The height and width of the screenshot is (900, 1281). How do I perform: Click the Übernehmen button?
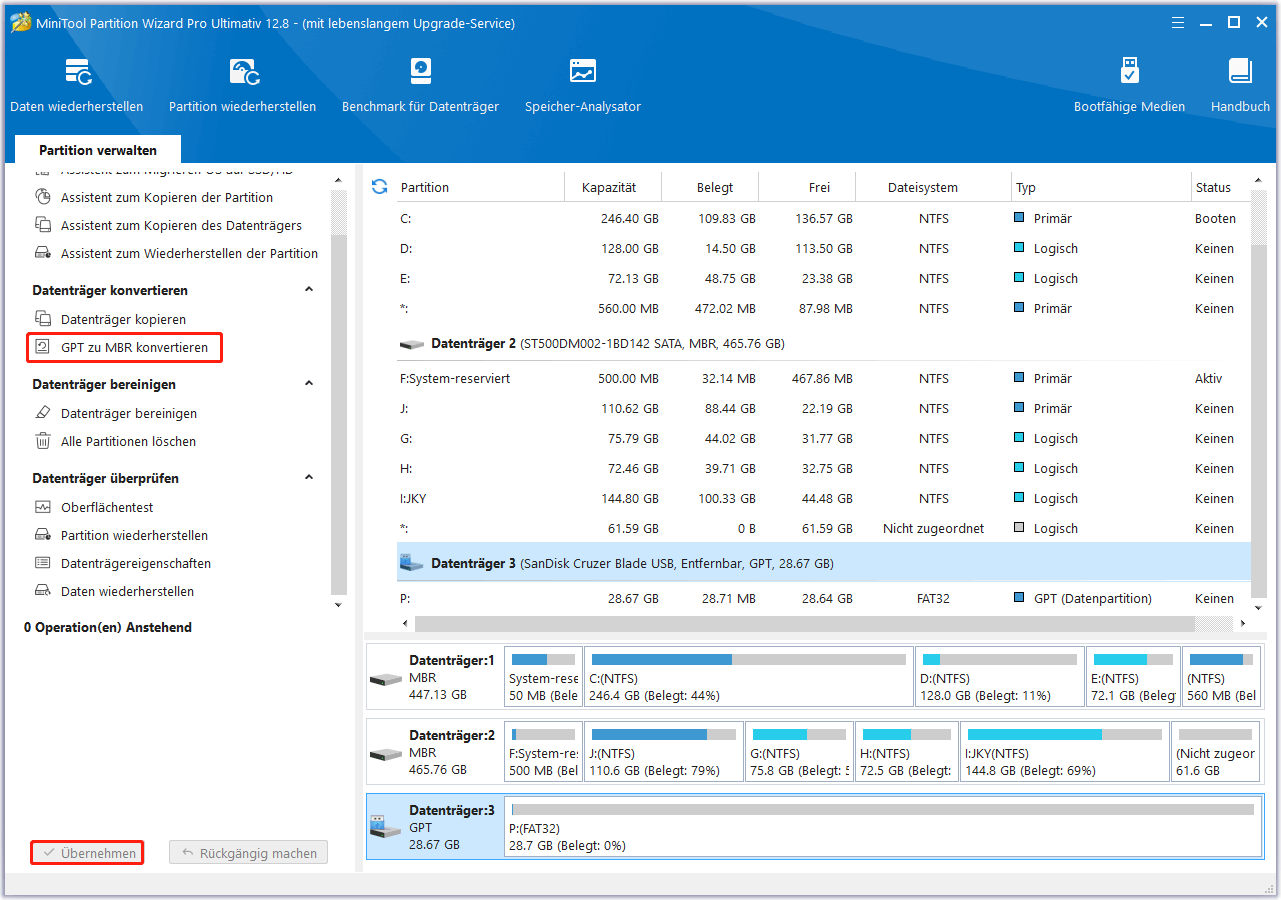tap(87, 853)
